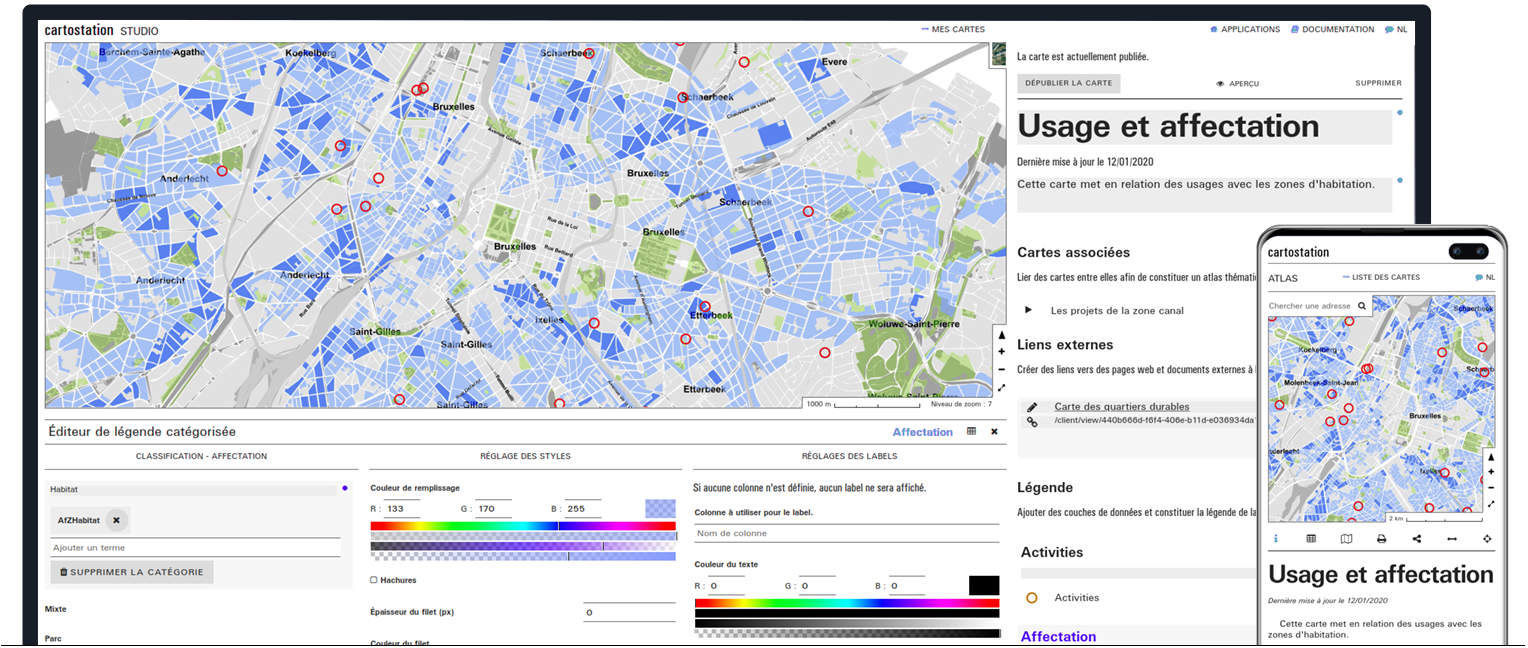Click the search magnifier in mobile address bar
1528x648 pixels.
pyautogui.click(x=1361, y=306)
